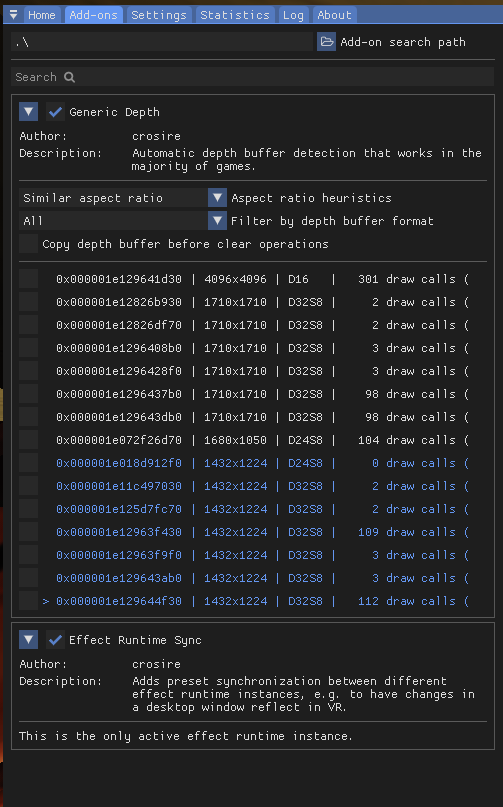
Task: Open the Aspect ratio heuristics dropdown
Action: pyautogui.click(x=217, y=198)
